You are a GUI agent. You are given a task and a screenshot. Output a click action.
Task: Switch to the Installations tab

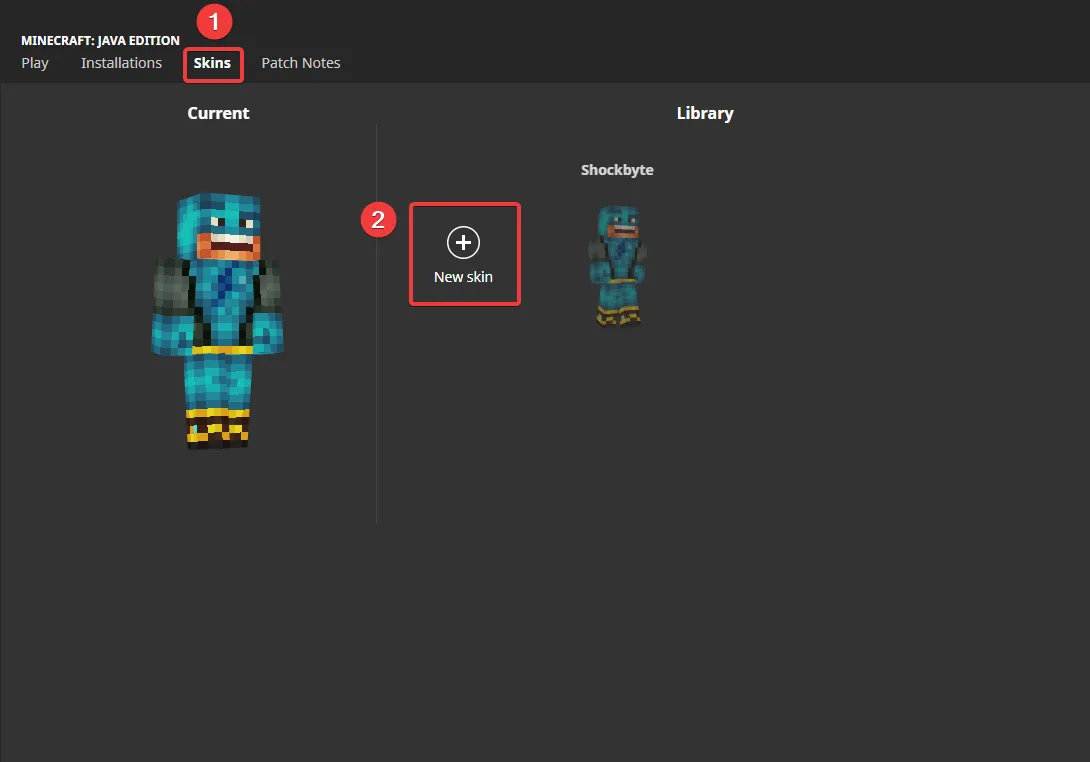tap(121, 63)
